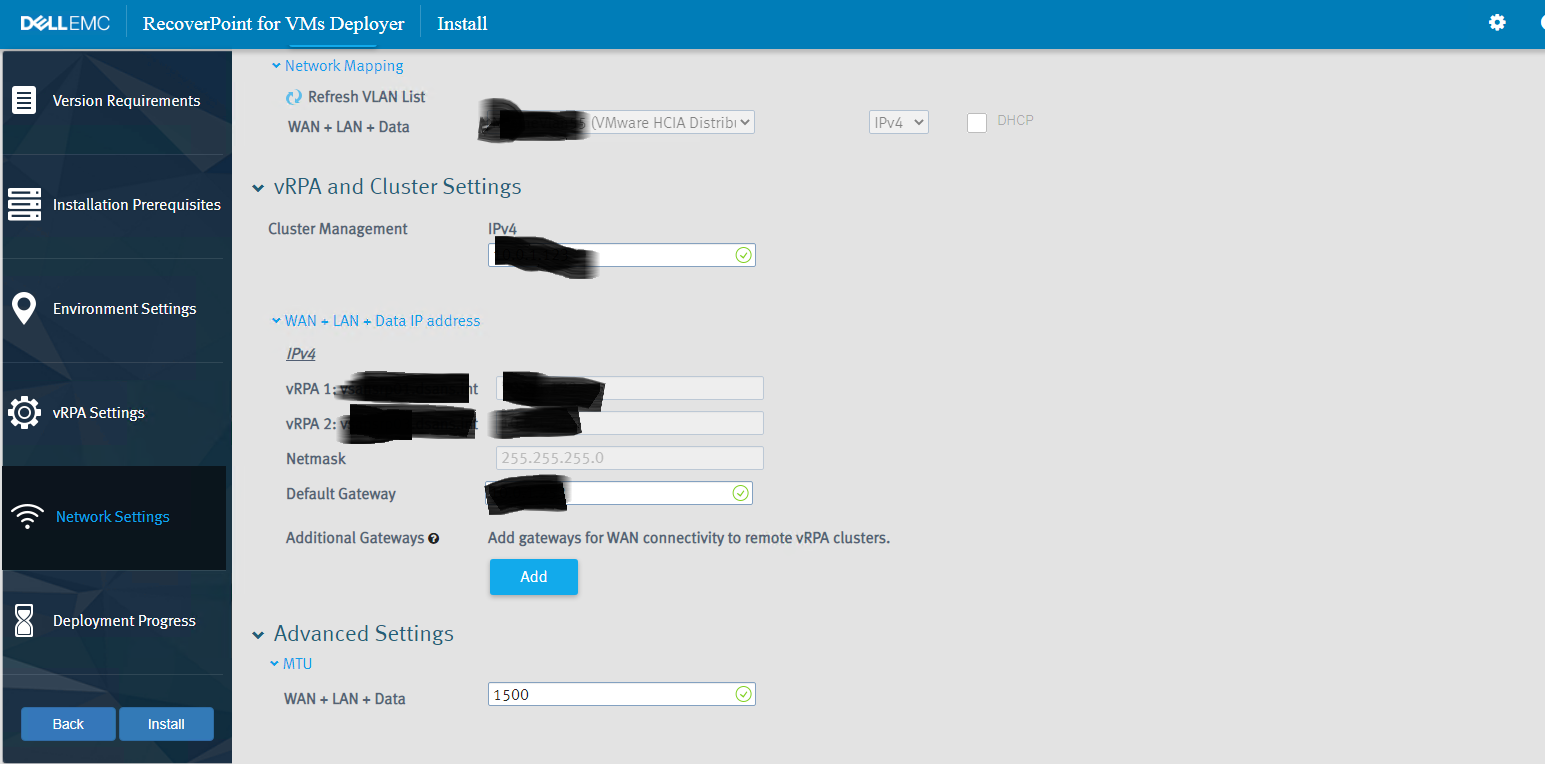The height and width of the screenshot is (764, 1545).
Task: Click the MTU WAN + LAN + Data field
Action: 622,694
